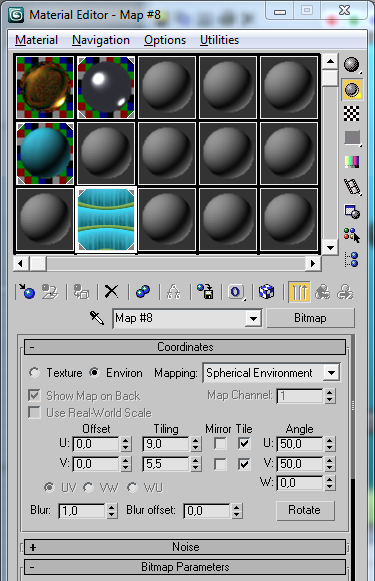Click the horizontal sample slot scrollbar thumb
This screenshot has height=581, width=375.
click(37, 263)
